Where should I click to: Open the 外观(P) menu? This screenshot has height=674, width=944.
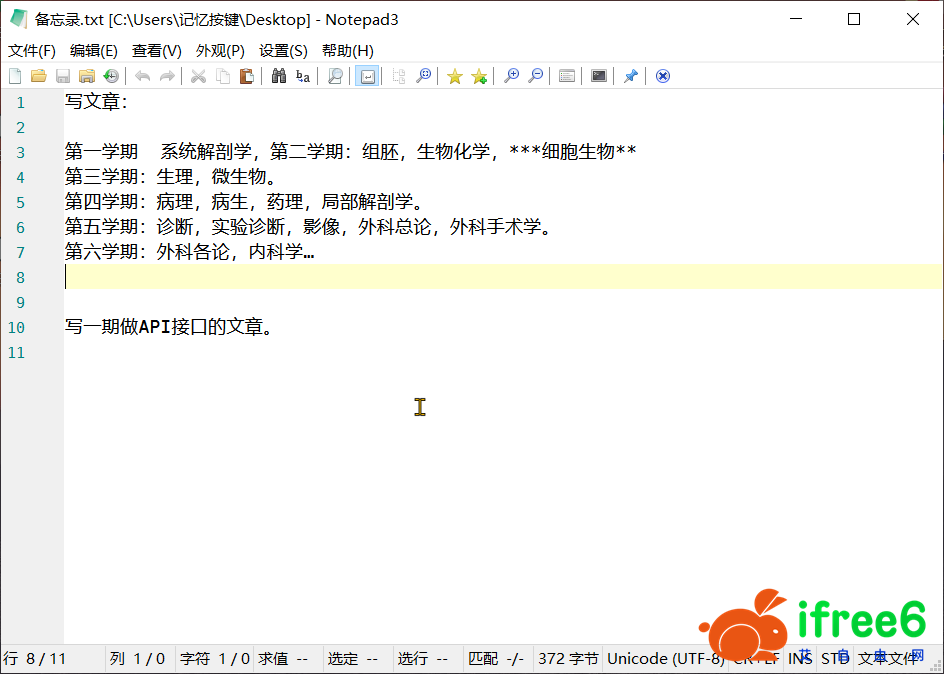point(220,50)
